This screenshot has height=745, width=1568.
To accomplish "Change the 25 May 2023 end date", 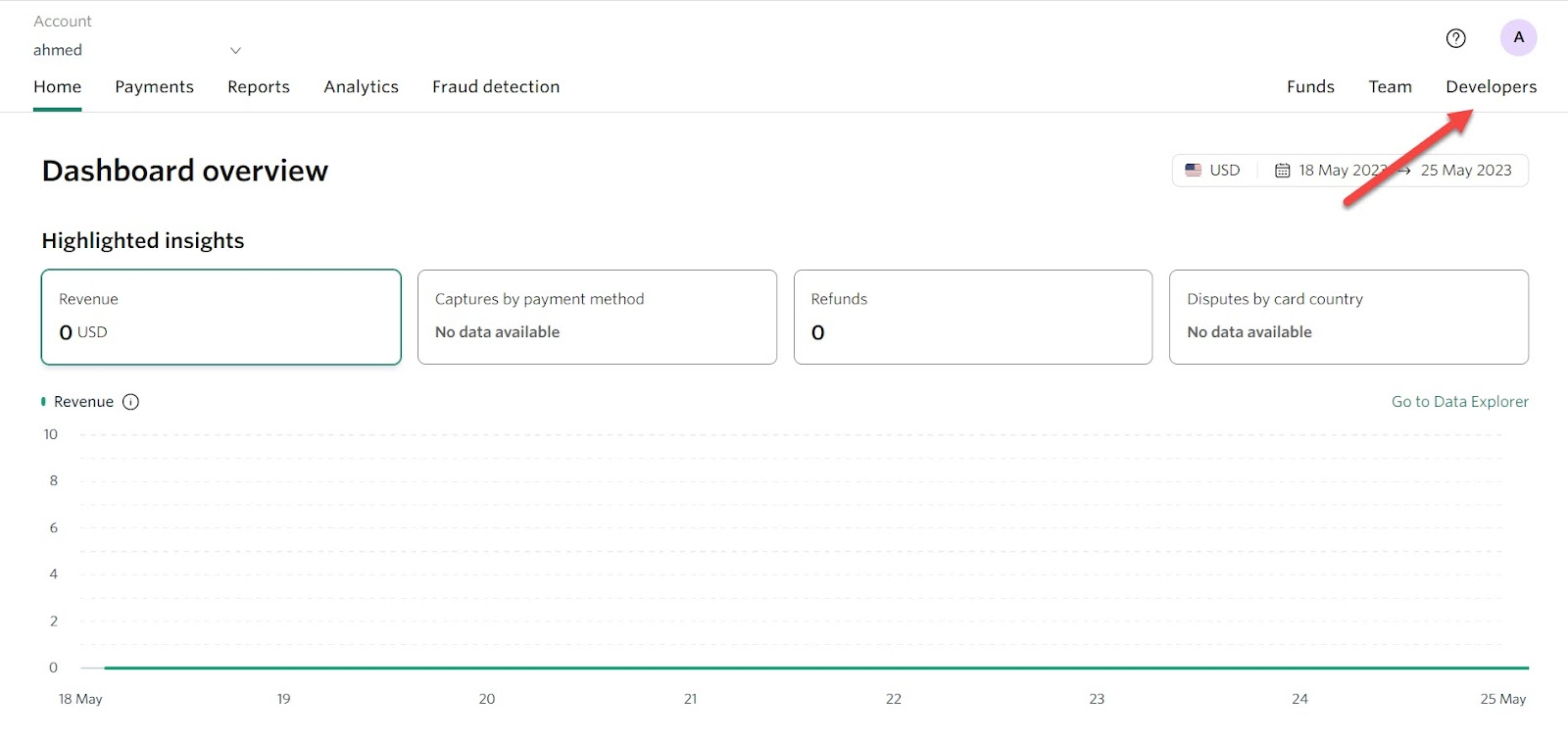I will [x=1466, y=171].
